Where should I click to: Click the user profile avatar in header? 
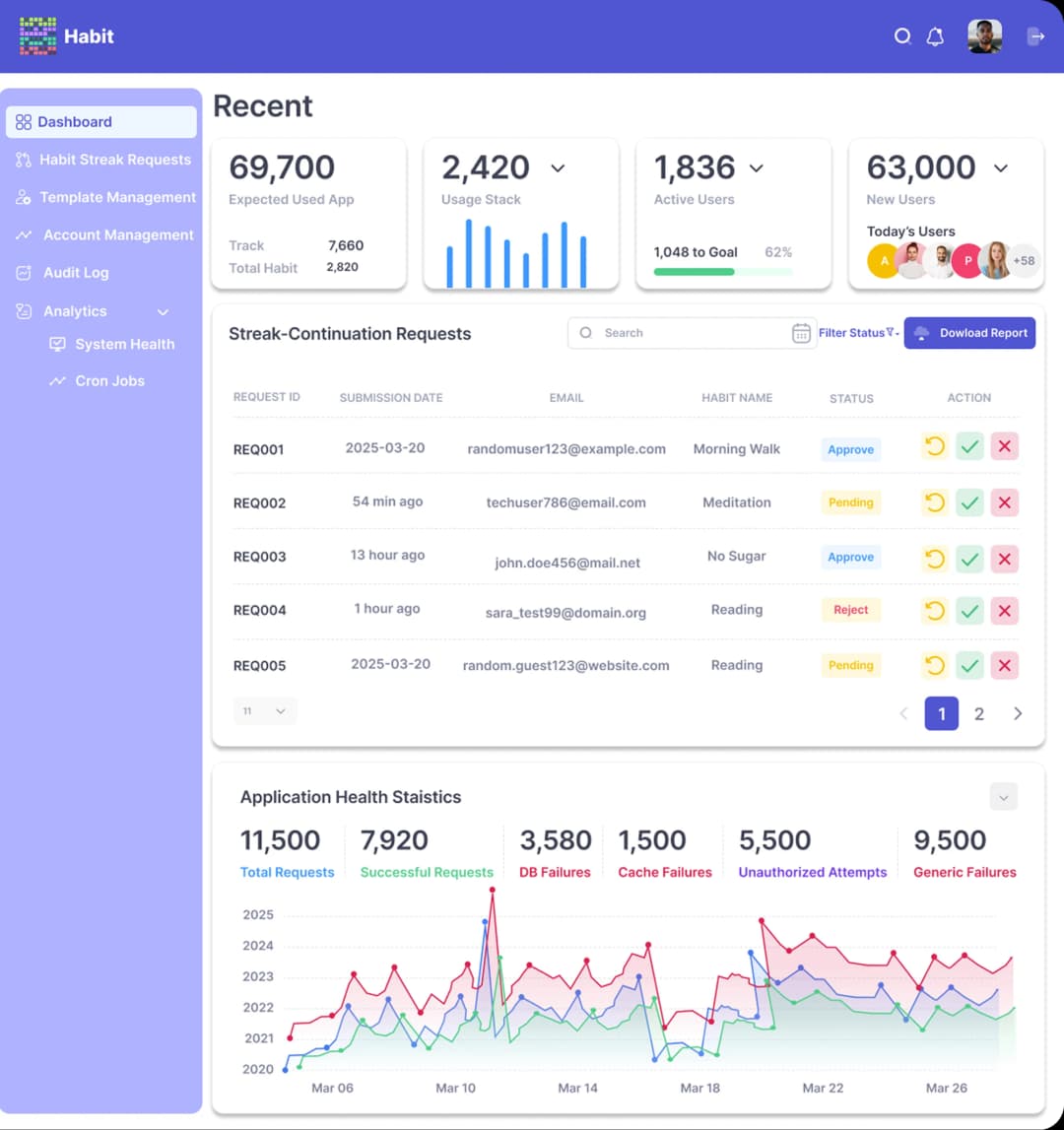(984, 36)
